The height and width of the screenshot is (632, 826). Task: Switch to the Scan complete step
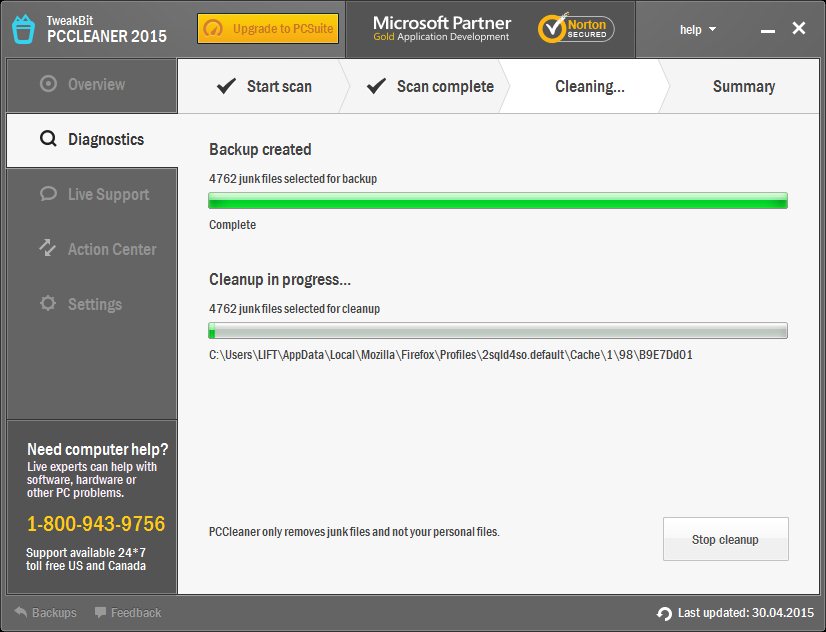pos(425,86)
